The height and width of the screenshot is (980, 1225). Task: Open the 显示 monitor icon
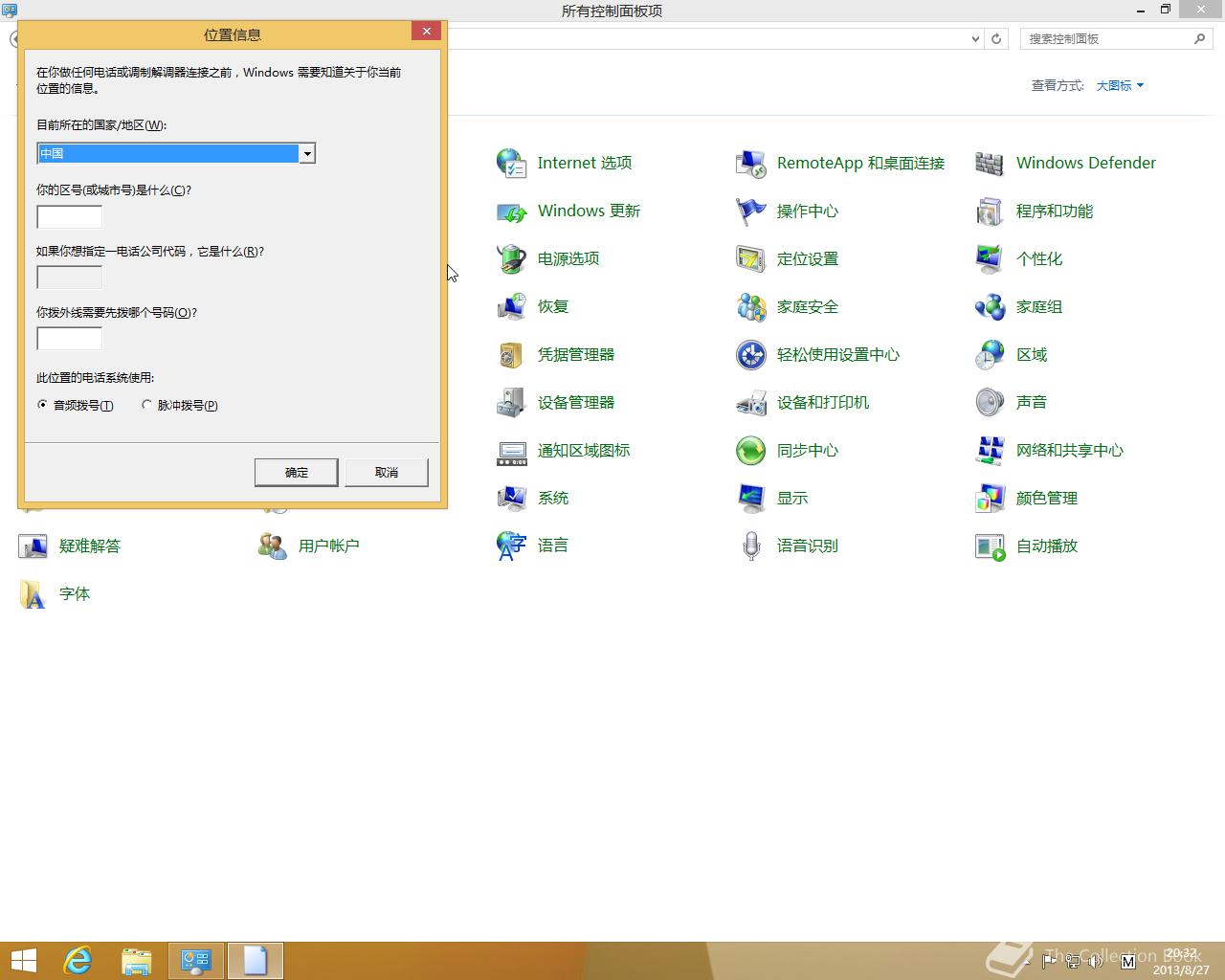[751, 498]
